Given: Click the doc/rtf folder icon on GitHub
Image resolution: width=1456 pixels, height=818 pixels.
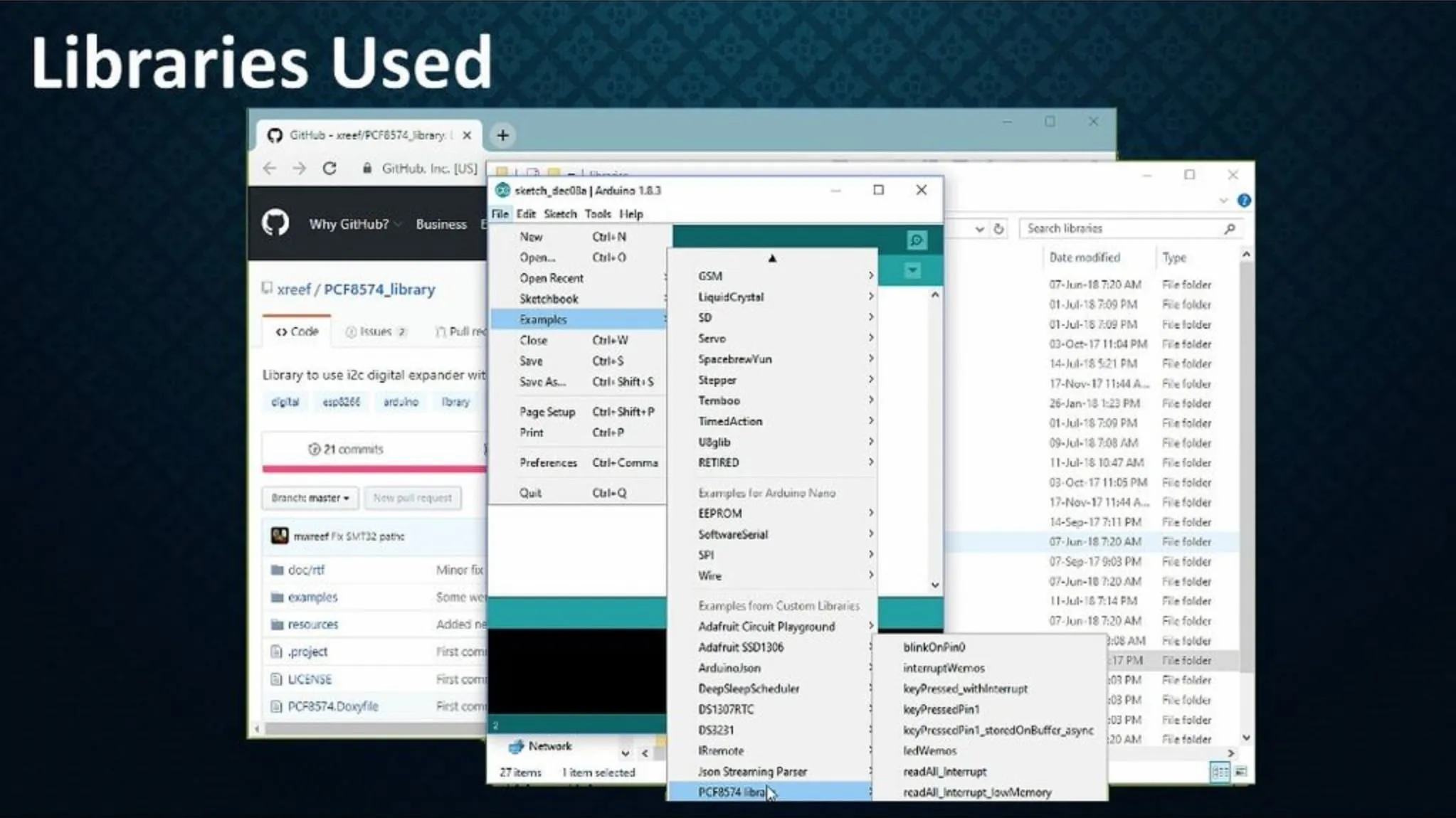Looking at the screenshot, I should [x=278, y=570].
